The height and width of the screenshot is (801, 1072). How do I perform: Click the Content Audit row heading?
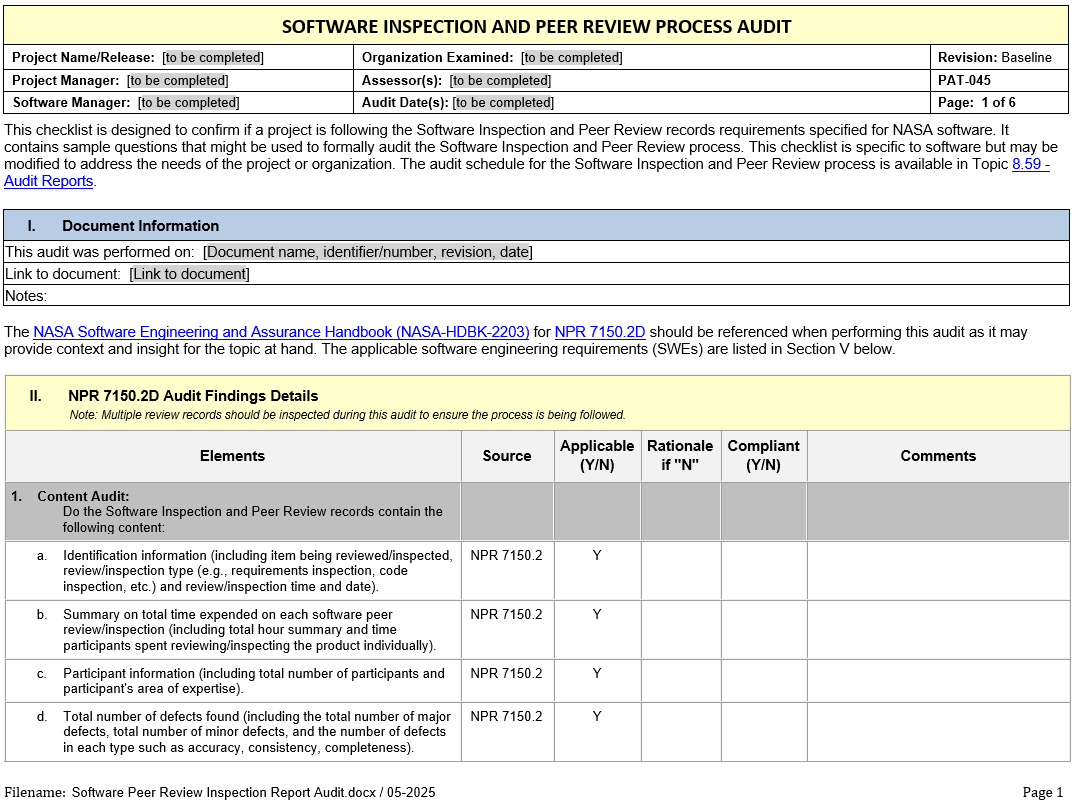tap(83, 496)
